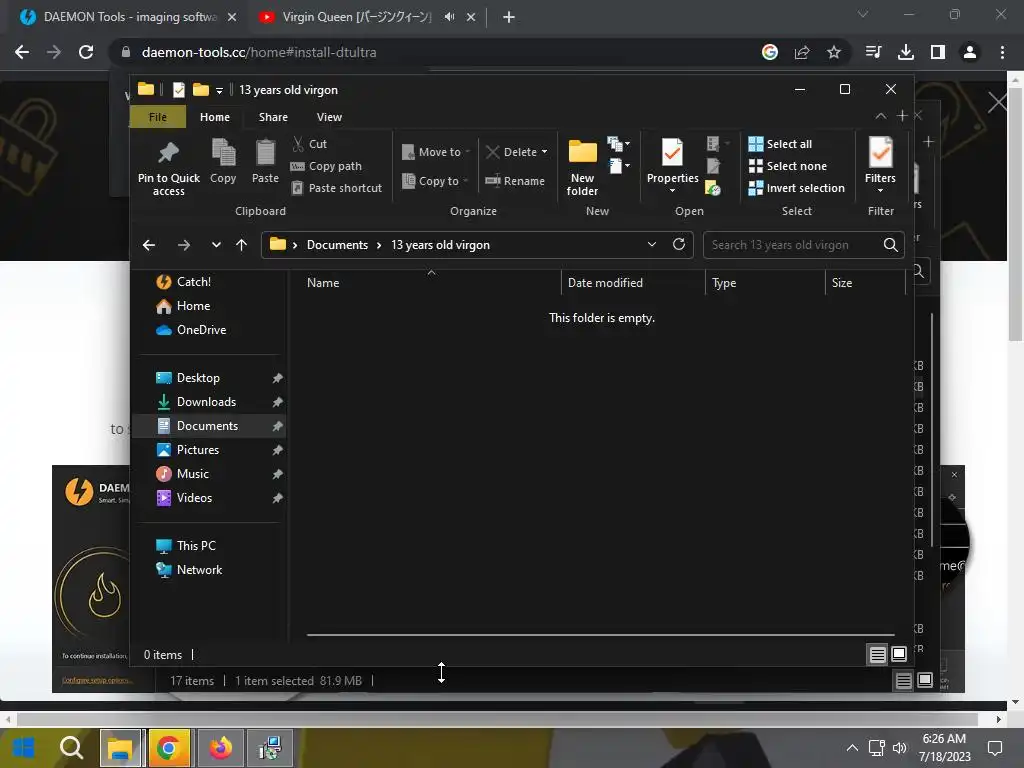Sort by the Type column
1024x768 pixels.
[x=765, y=283]
